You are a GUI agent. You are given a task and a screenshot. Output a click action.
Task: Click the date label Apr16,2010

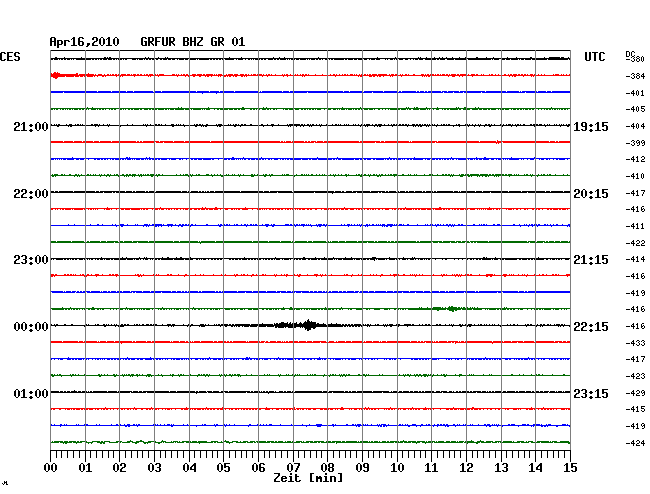85,42
